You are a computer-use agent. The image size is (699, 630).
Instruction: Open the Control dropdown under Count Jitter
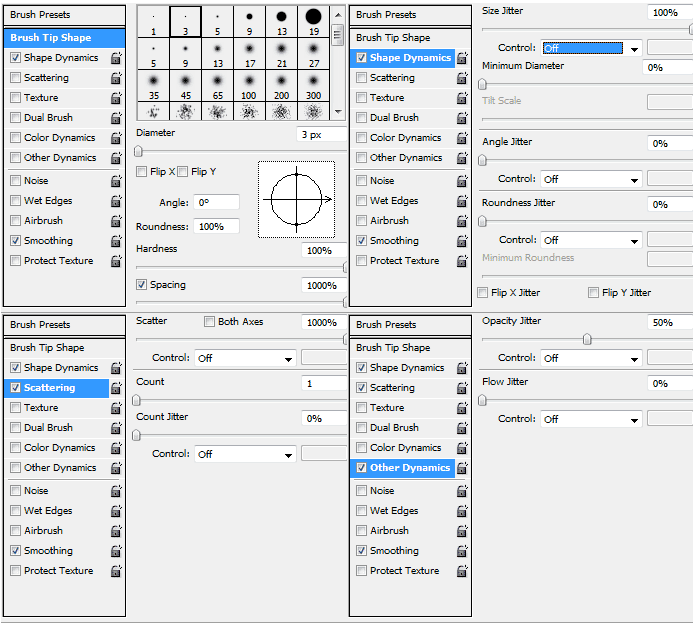245,454
